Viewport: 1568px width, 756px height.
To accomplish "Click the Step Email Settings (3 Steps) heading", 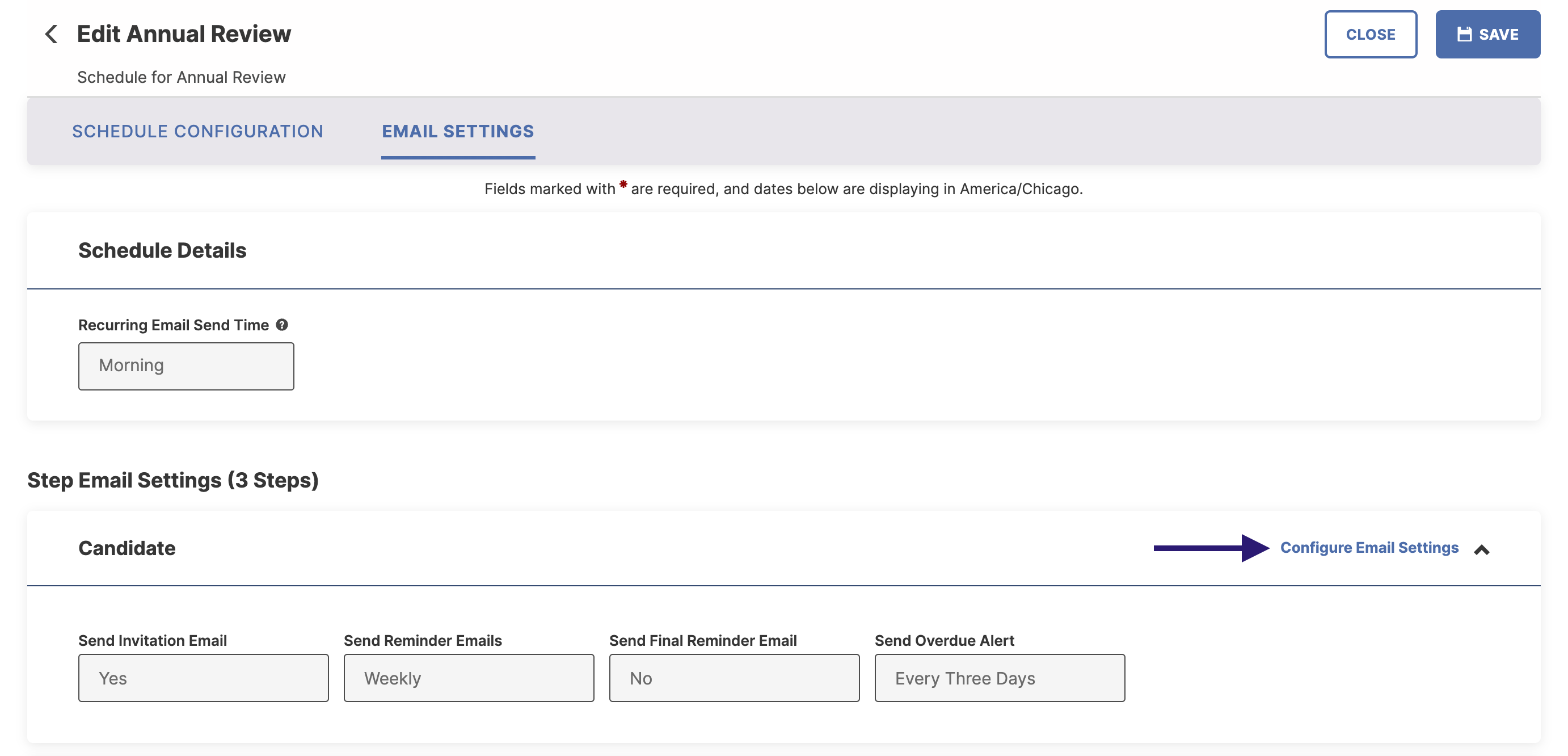I will (173, 480).
